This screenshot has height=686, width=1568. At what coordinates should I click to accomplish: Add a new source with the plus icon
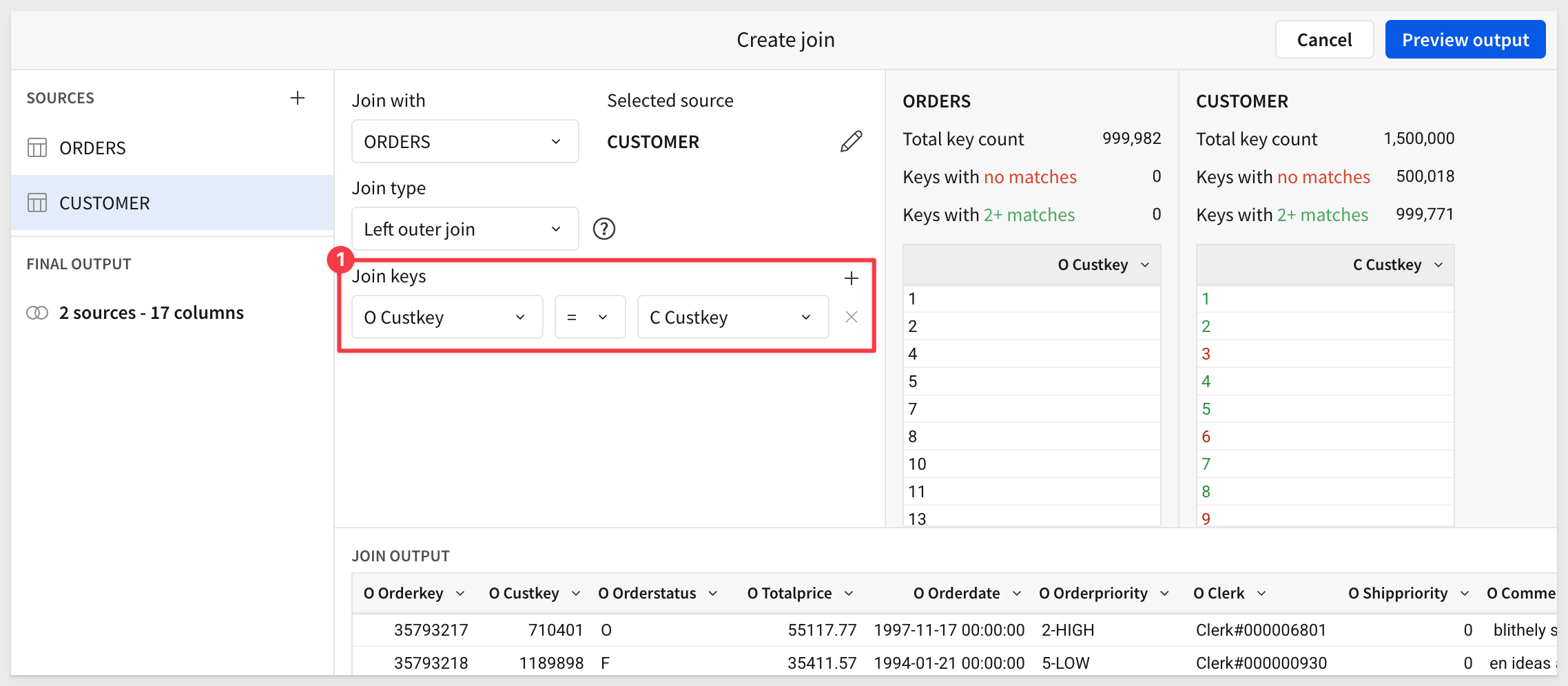click(x=298, y=98)
